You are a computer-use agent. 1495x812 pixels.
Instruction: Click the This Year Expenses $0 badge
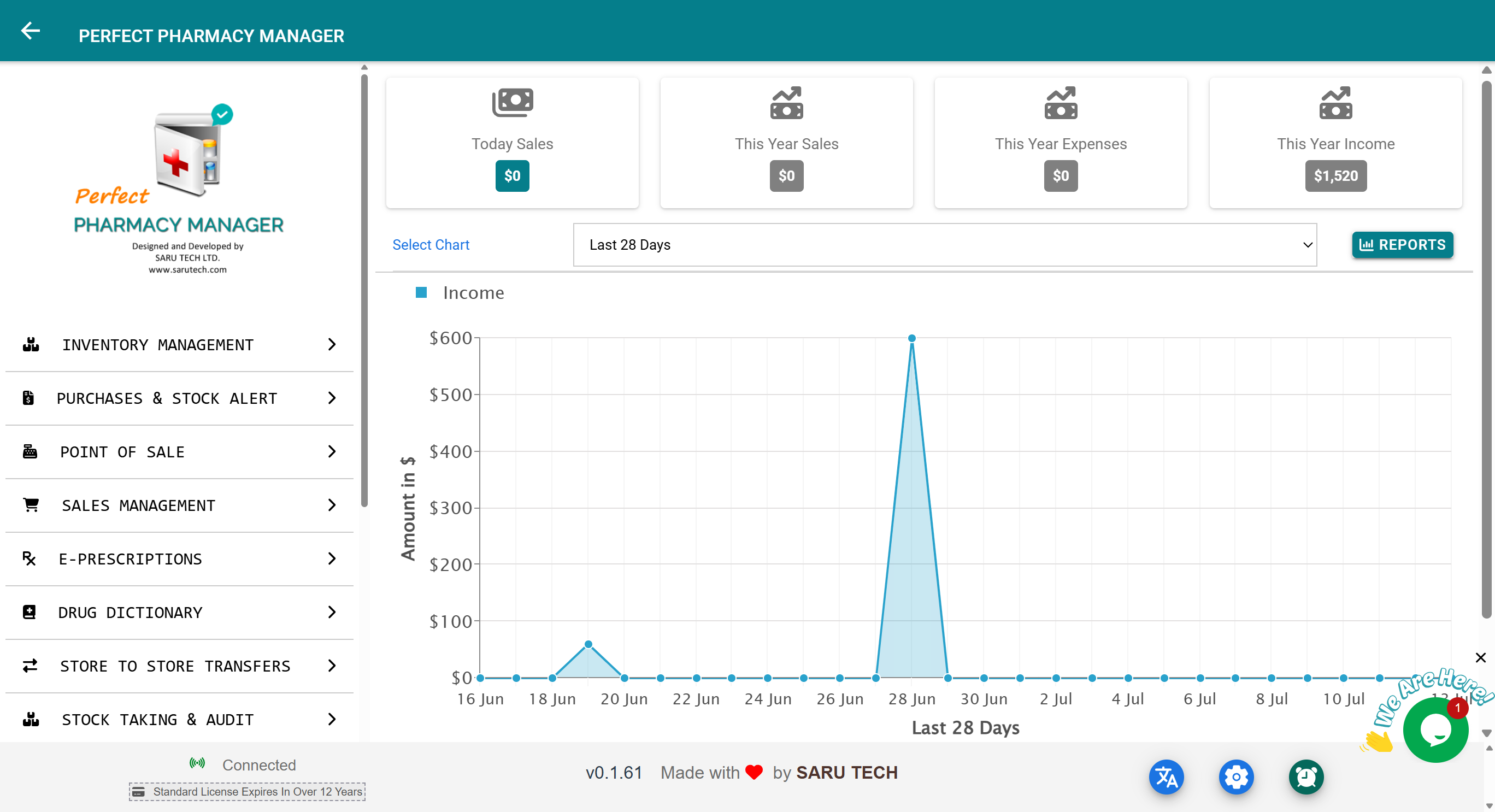coord(1061,176)
